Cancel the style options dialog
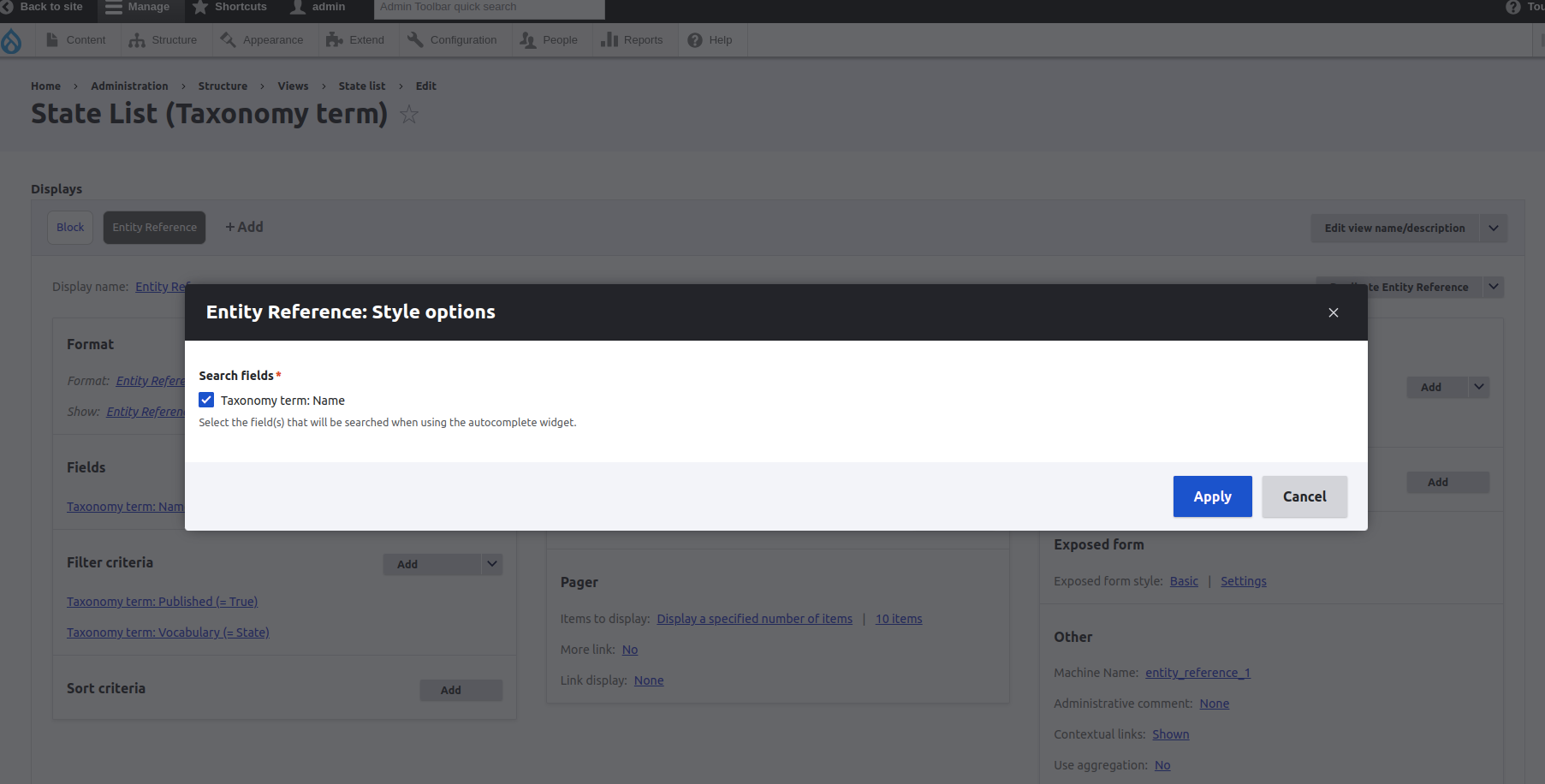This screenshot has width=1545, height=784. pos(1304,496)
